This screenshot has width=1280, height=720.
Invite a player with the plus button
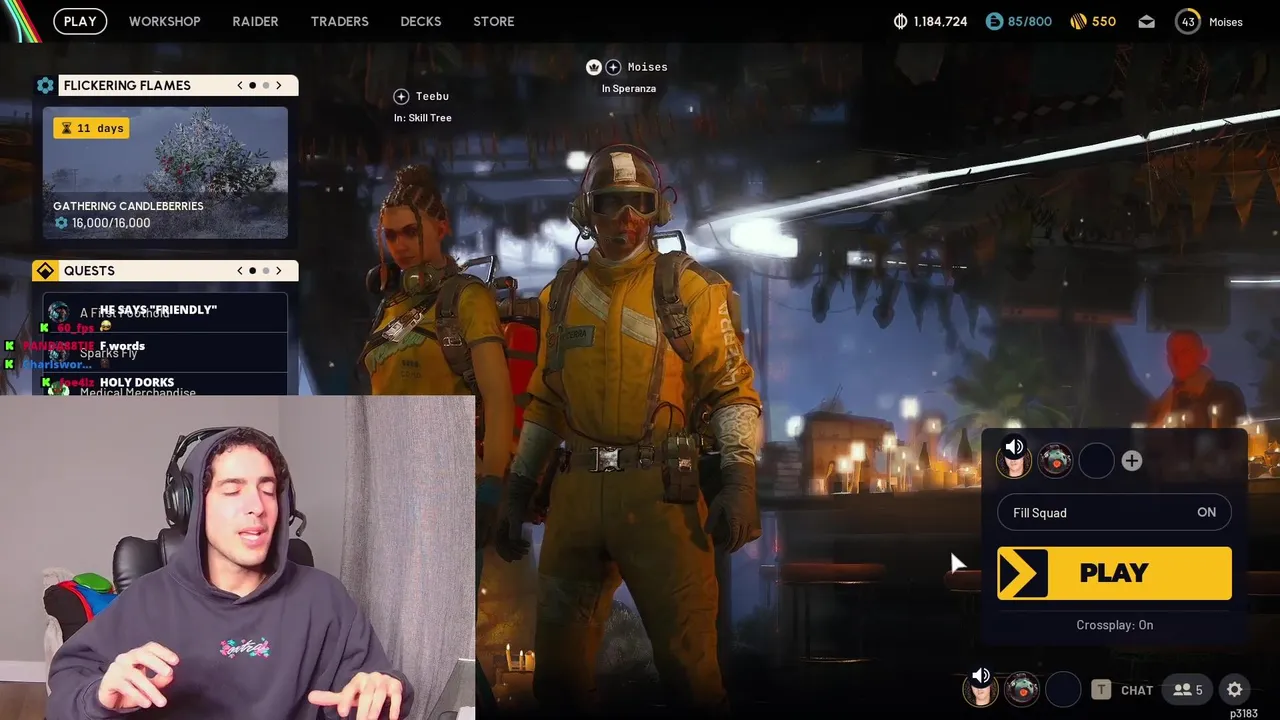pyautogui.click(x=1131, y=460)
